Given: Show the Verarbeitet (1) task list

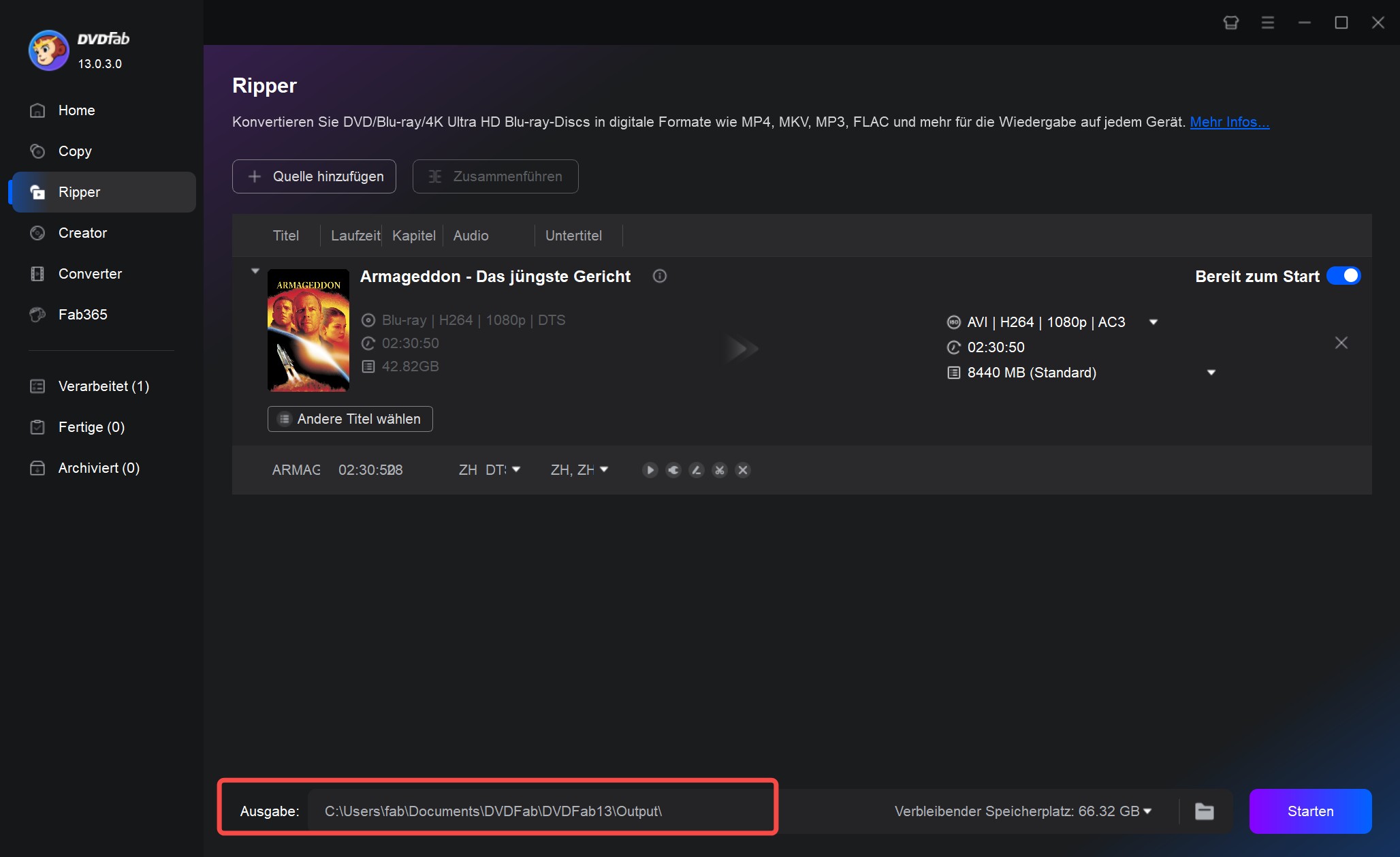Looking at the screenshot, I should [x=102, y=386].
